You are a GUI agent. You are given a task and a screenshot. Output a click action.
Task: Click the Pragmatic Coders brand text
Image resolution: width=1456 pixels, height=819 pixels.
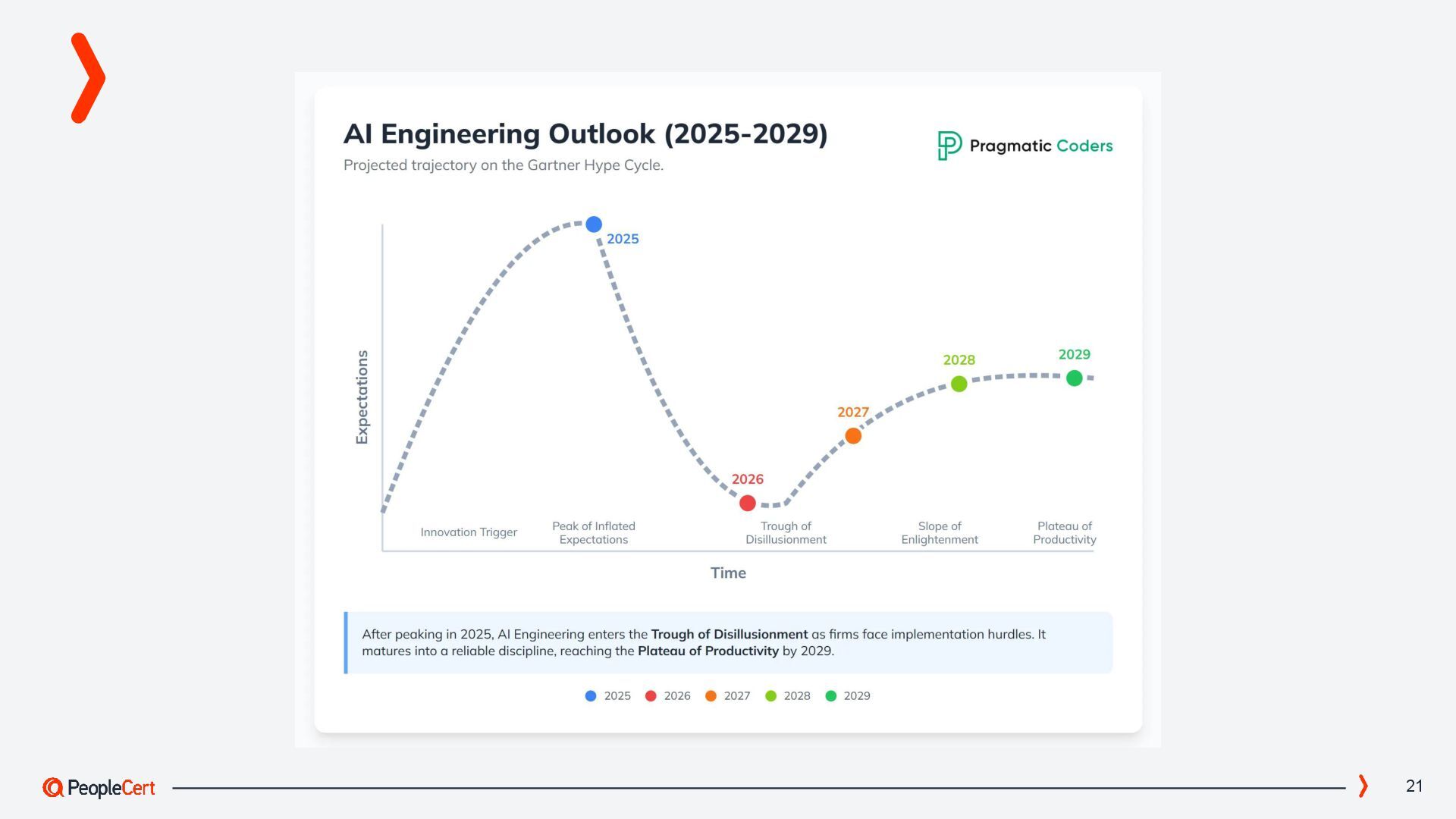click(x=1040, y=146)
